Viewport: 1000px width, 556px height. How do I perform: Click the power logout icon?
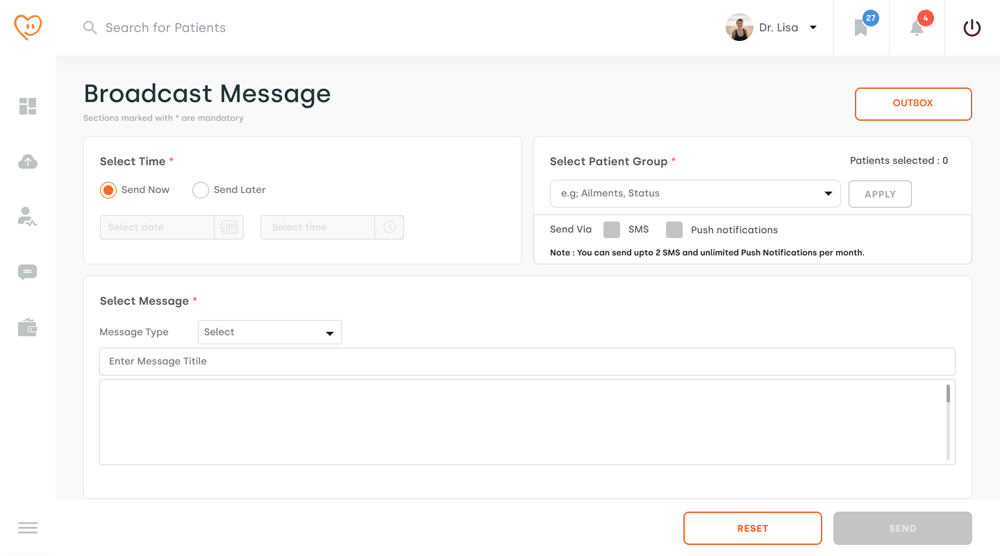point(972,28)
